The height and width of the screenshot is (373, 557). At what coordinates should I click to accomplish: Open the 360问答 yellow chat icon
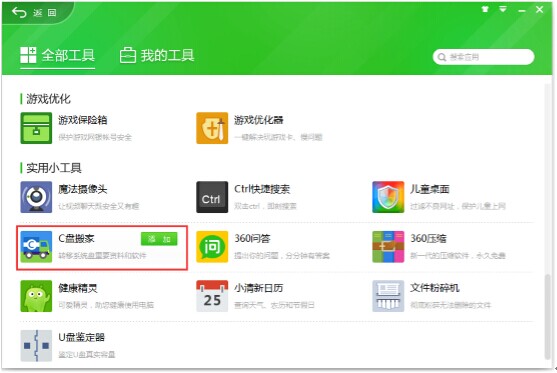point(212,247)
